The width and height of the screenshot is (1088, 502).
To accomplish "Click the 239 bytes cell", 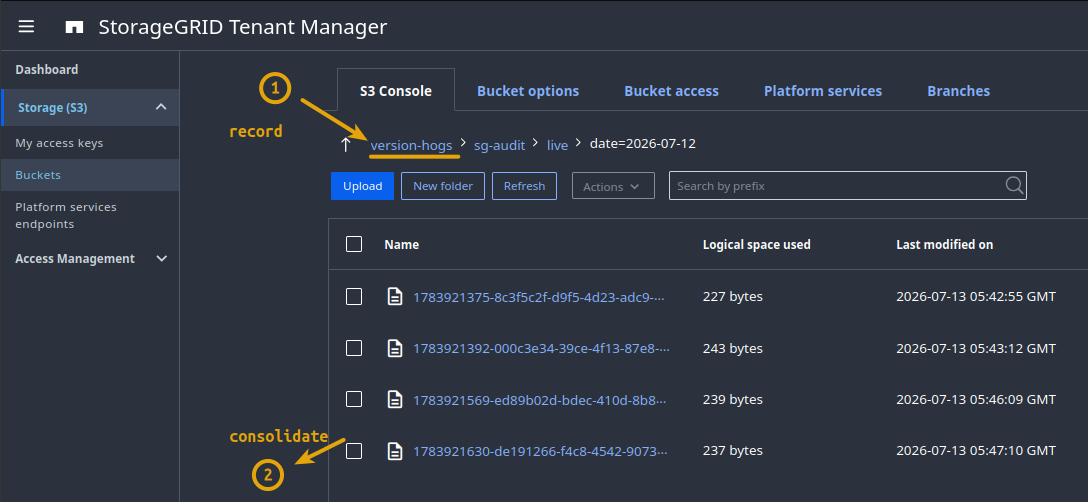I will pos(732,399).
